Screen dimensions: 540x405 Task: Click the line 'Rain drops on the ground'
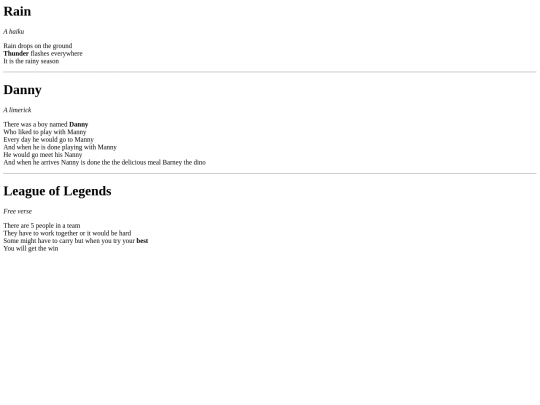(38, 46)
